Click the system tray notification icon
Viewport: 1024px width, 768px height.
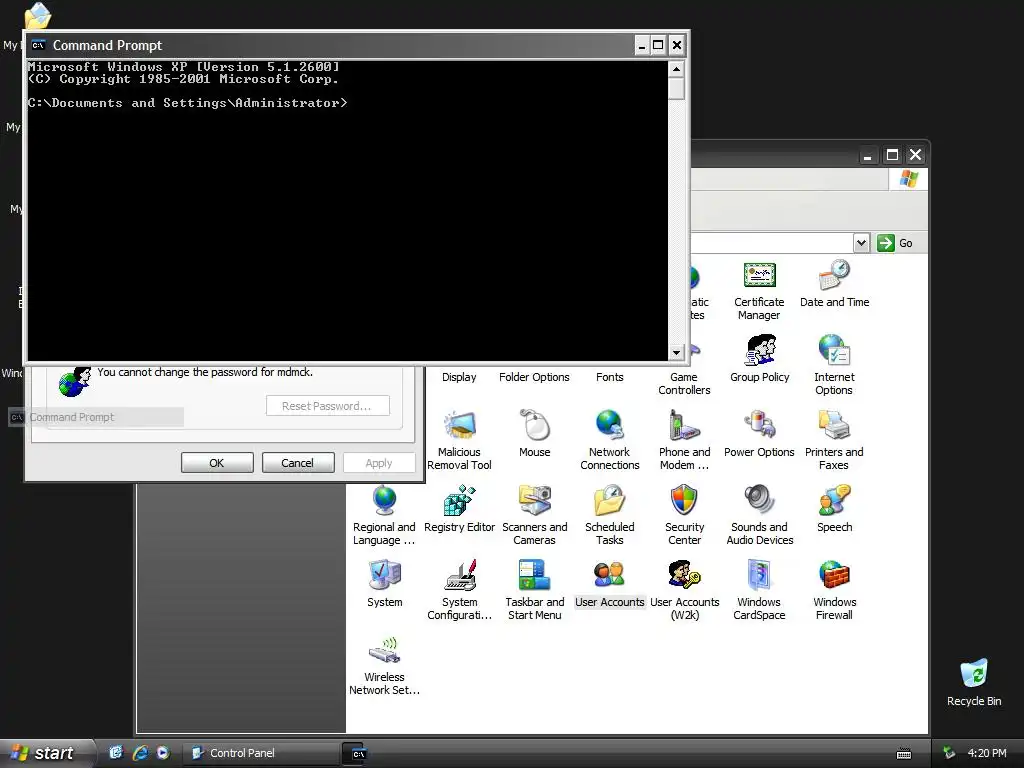click(x=949, y=753)
